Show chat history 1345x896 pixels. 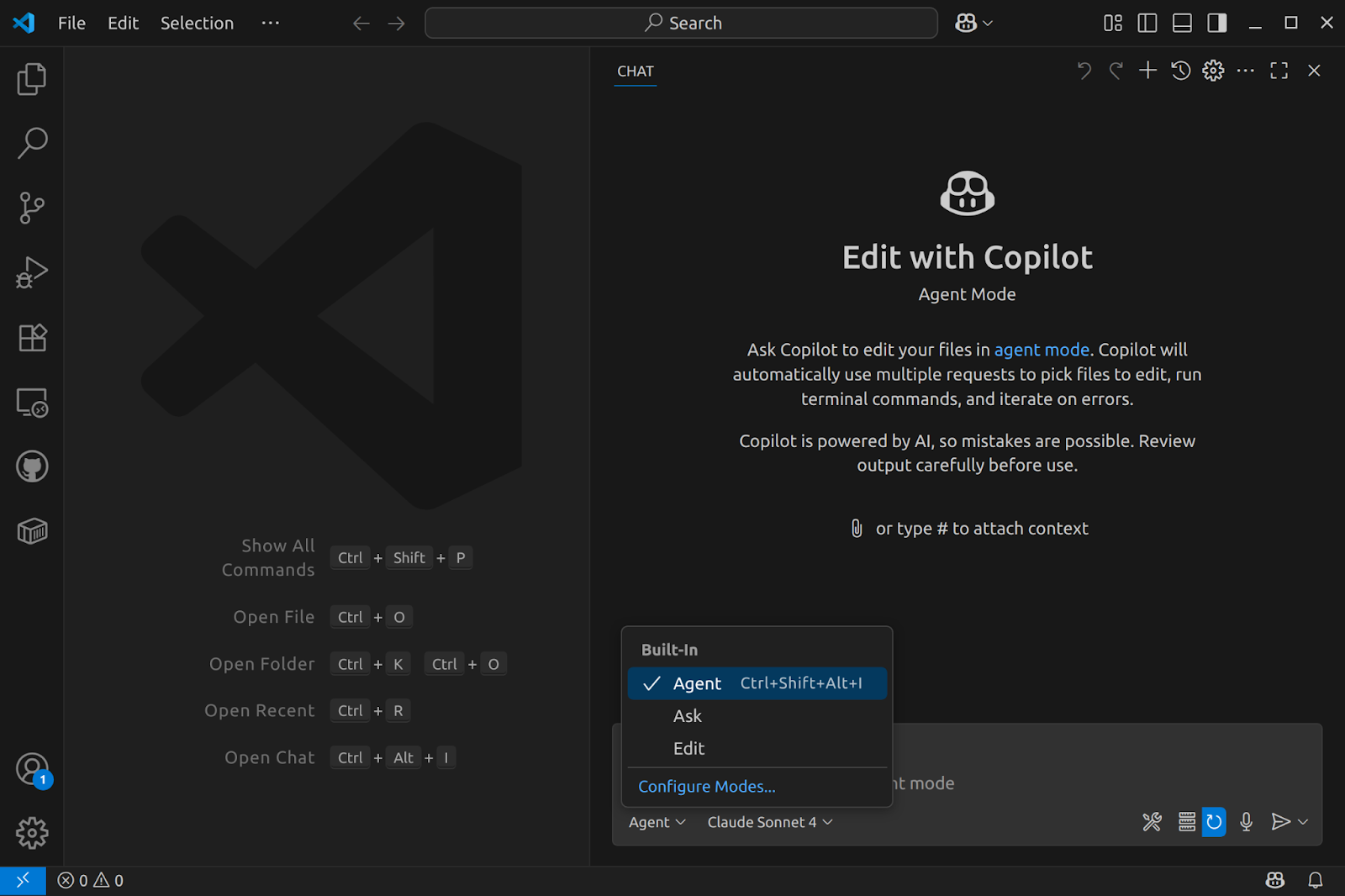[x=1181, y=71]
